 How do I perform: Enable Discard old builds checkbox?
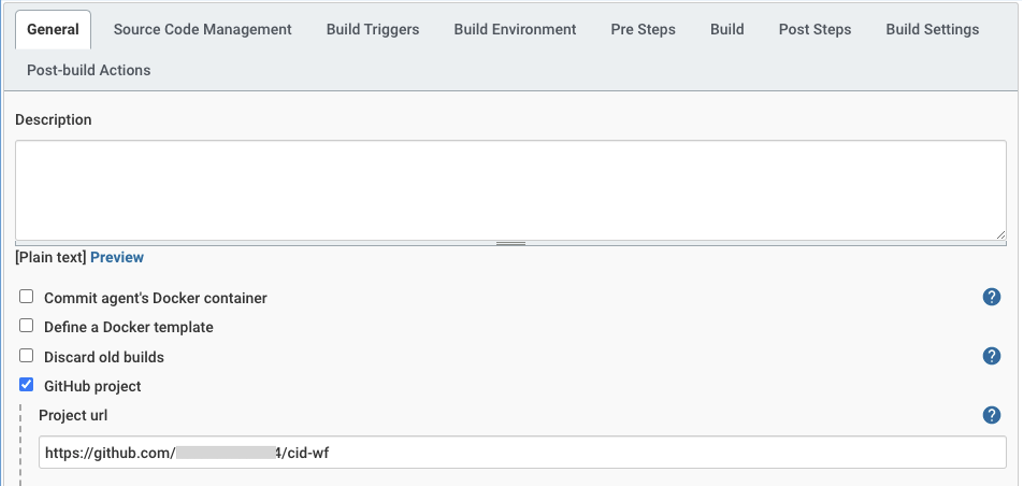[26, 356]
